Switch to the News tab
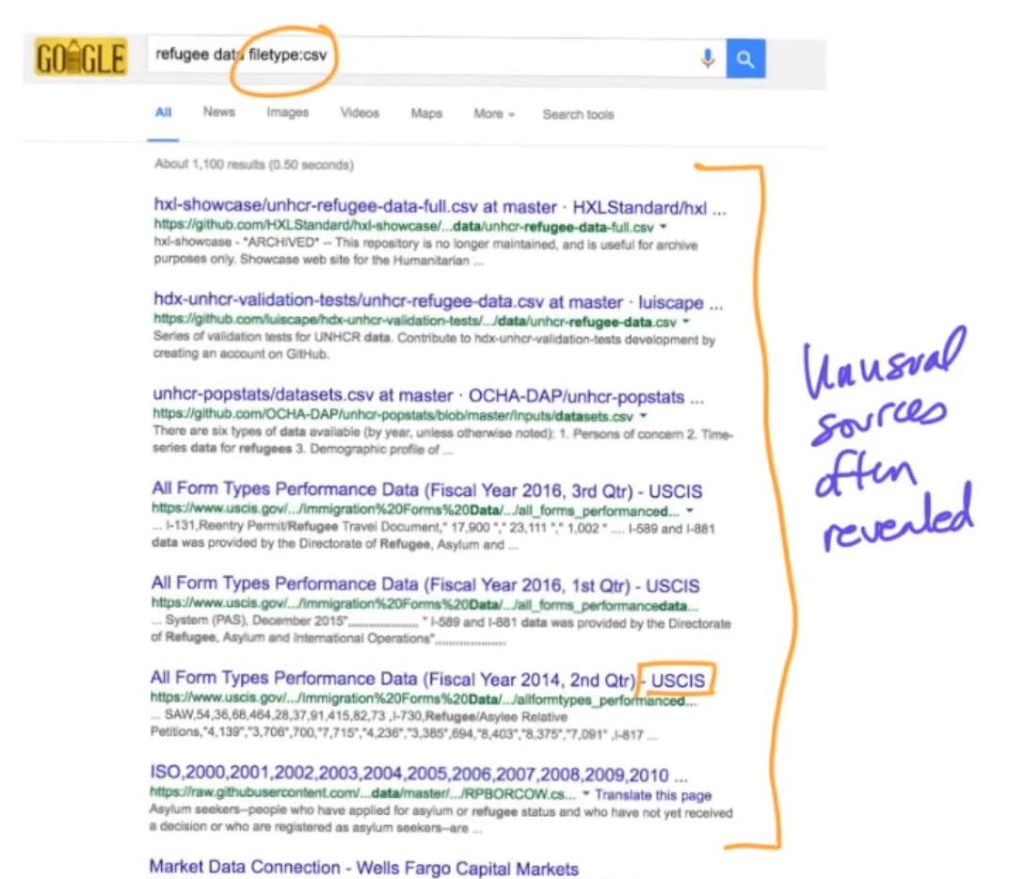The width and height of the screenshot is (1024, 879). [x=219, y=113]
